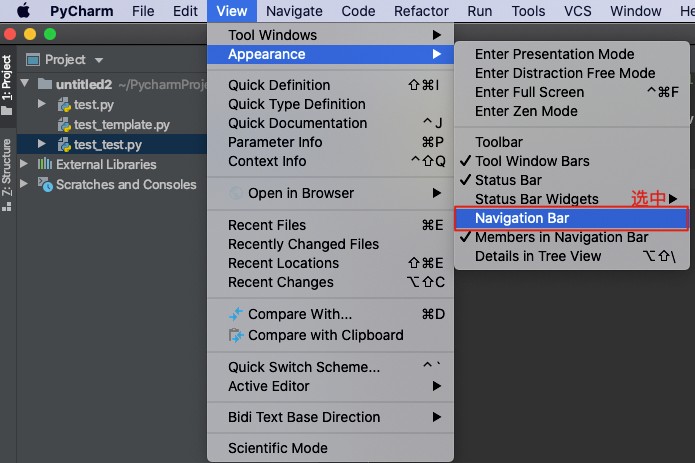
Task: Uncheck Members in Navigation Bar
Action: pyautogui.click(x=572, y=237)
